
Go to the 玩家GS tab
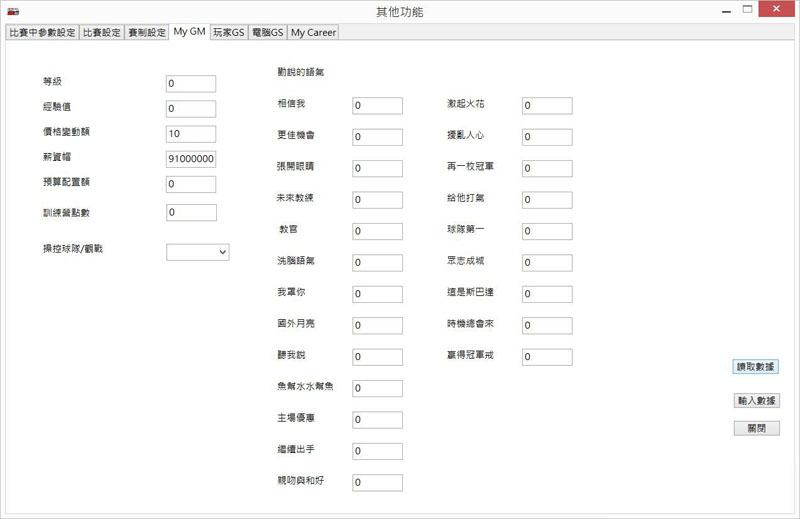coord(228,32)
